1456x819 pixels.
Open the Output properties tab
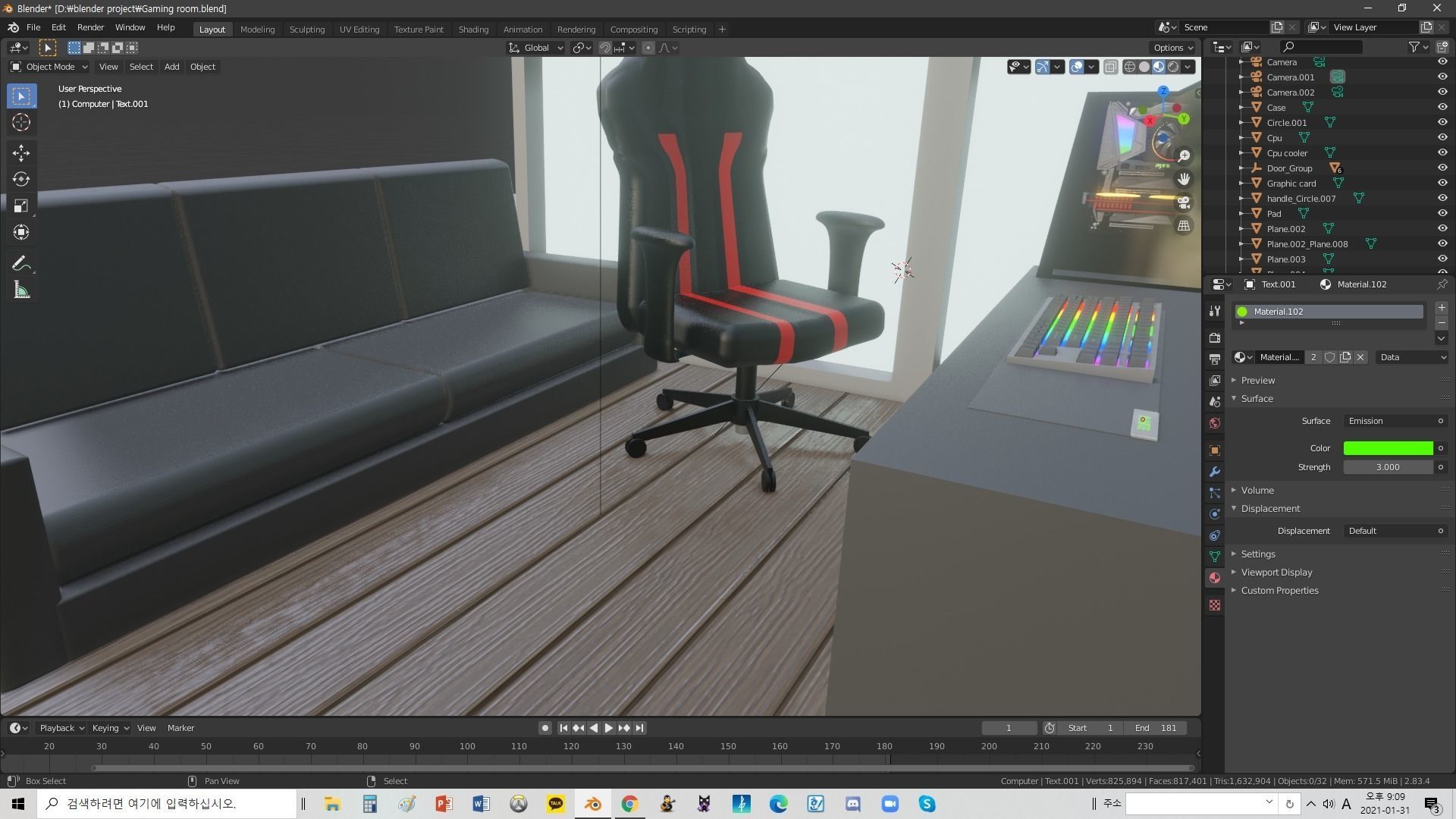(1215, 359)
